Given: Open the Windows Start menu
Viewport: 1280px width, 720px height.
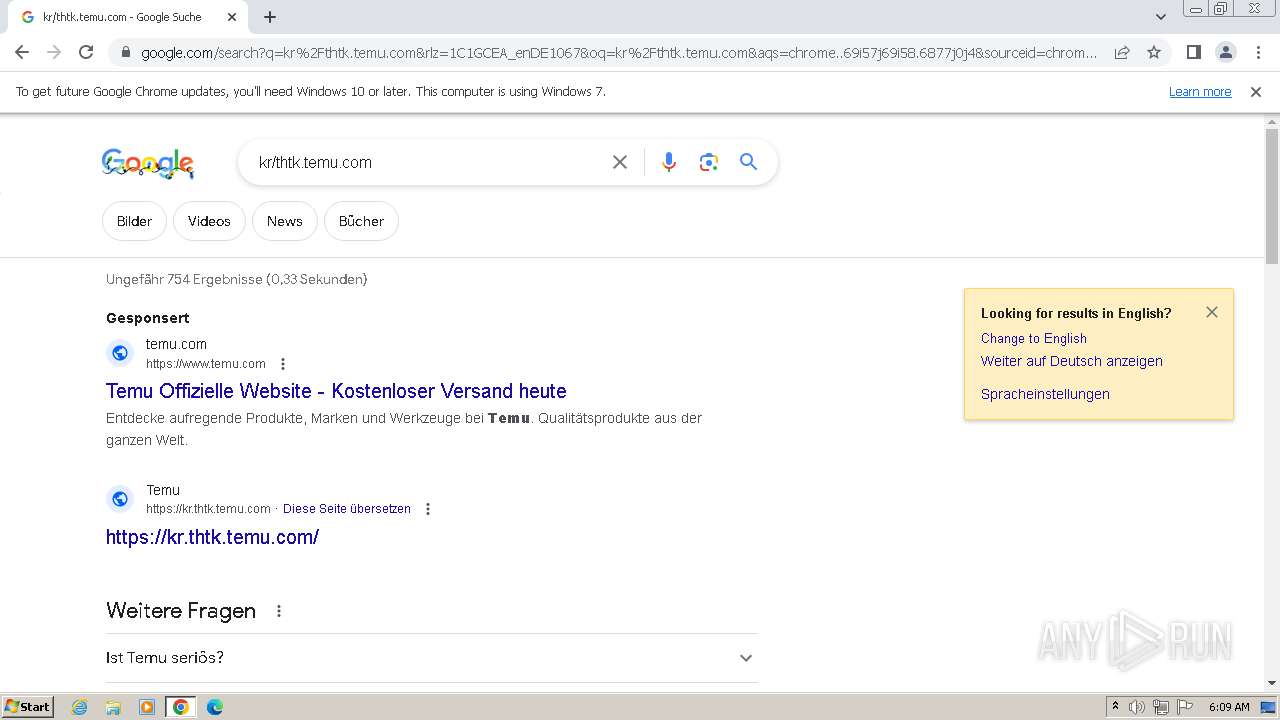Looking at the screenshot, I should [27, 707].
